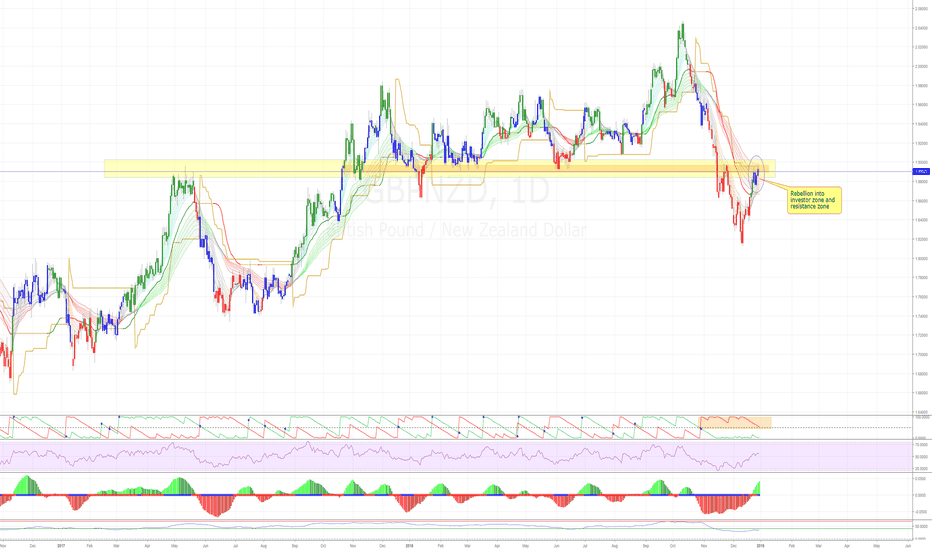Click the 75.0000 level on the RSI axis
The image size is (932, 550).
click(922, 445)
